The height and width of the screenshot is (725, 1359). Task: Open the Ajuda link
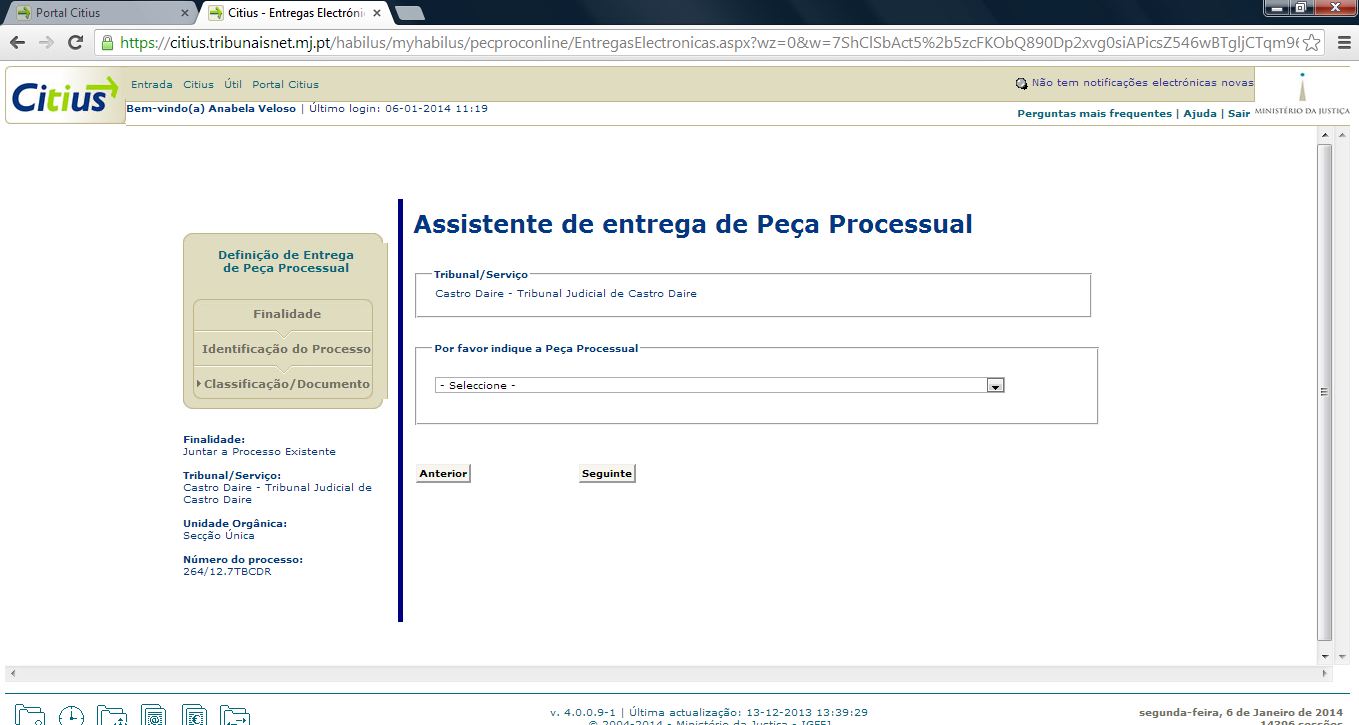pos(1200,114)
